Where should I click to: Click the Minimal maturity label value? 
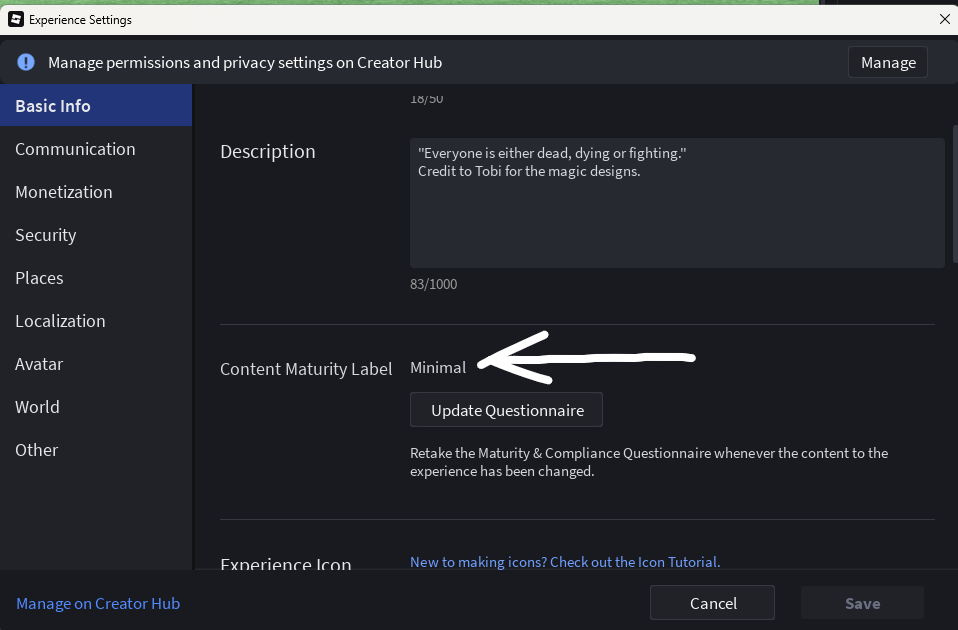pos(438,367)
